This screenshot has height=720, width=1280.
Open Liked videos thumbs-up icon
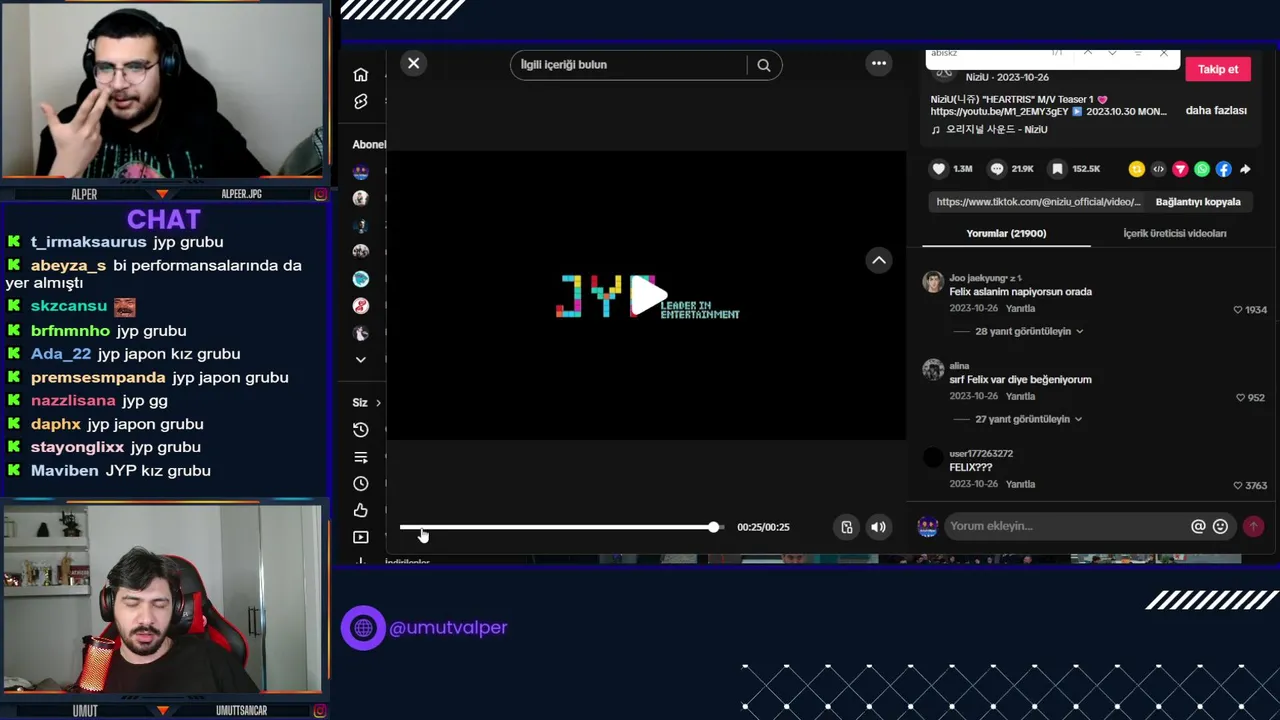pos(361,510)
